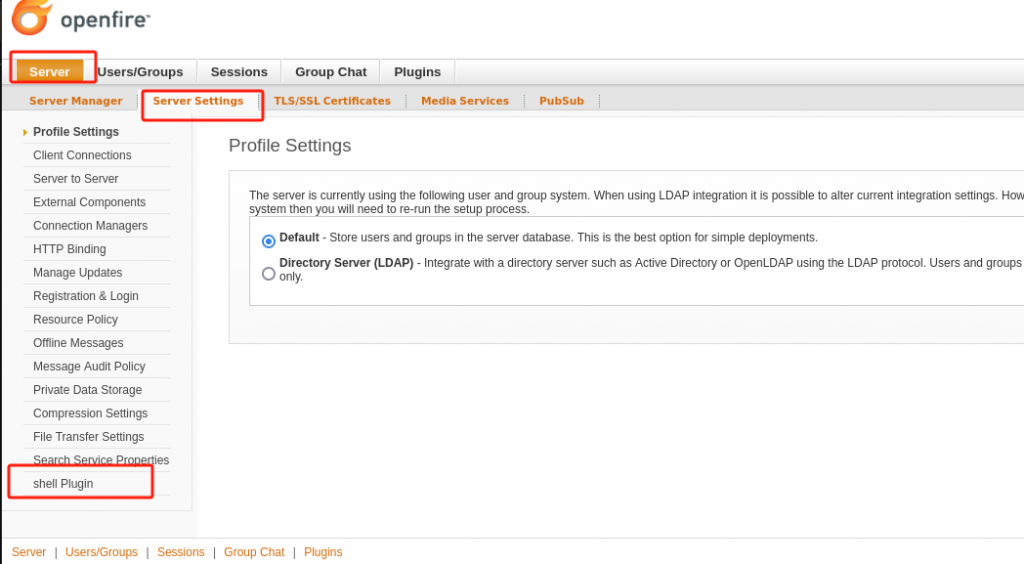Open Private Data Storage settings
Image resolution: width=1024 pixels, height=564 pixels.
pos(88,390)
